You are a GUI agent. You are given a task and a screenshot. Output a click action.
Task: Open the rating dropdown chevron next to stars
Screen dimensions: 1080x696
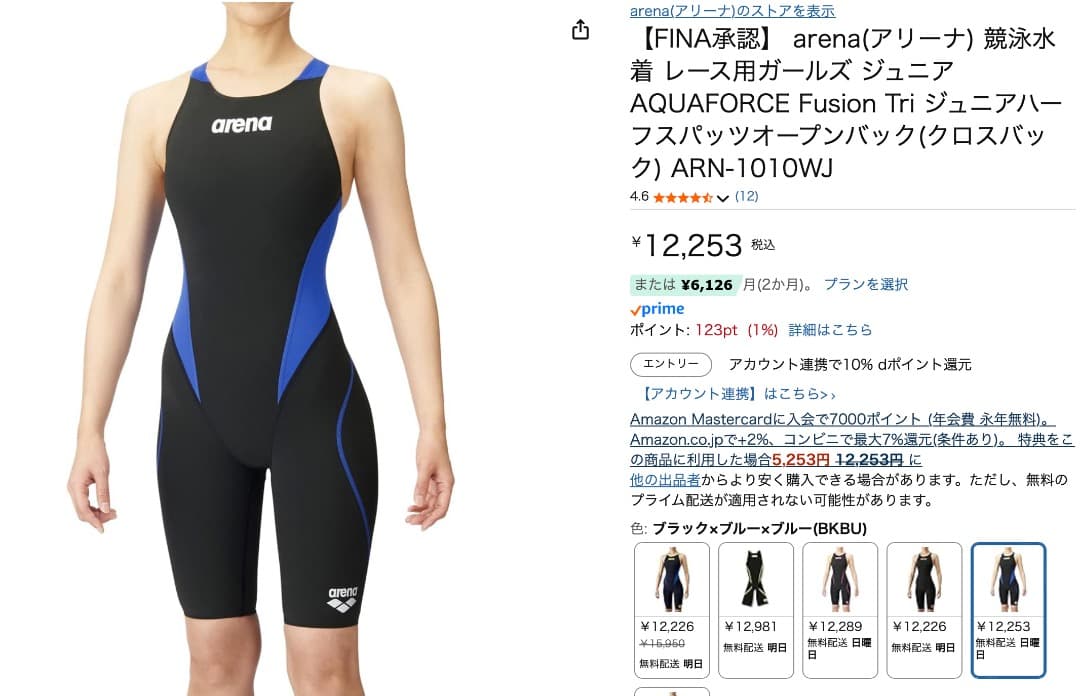[723, 198]
